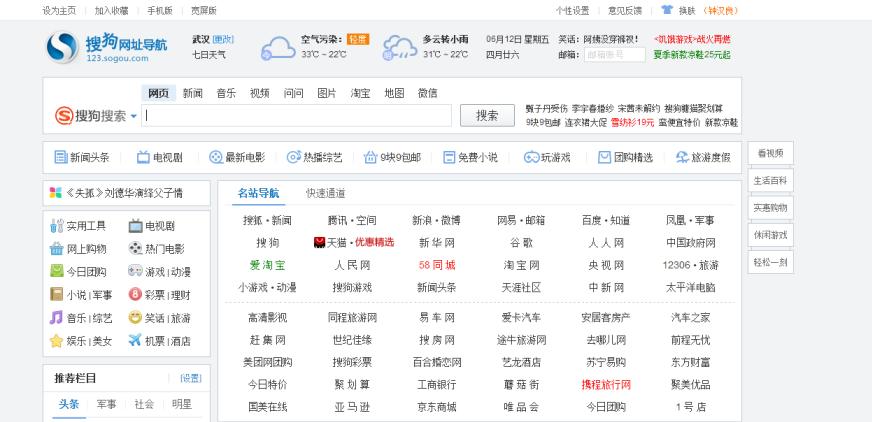Click the 笑话 smiley face icon
Image resolution: width=872 pixels, height=422 pixels.
tap(135, 317)
